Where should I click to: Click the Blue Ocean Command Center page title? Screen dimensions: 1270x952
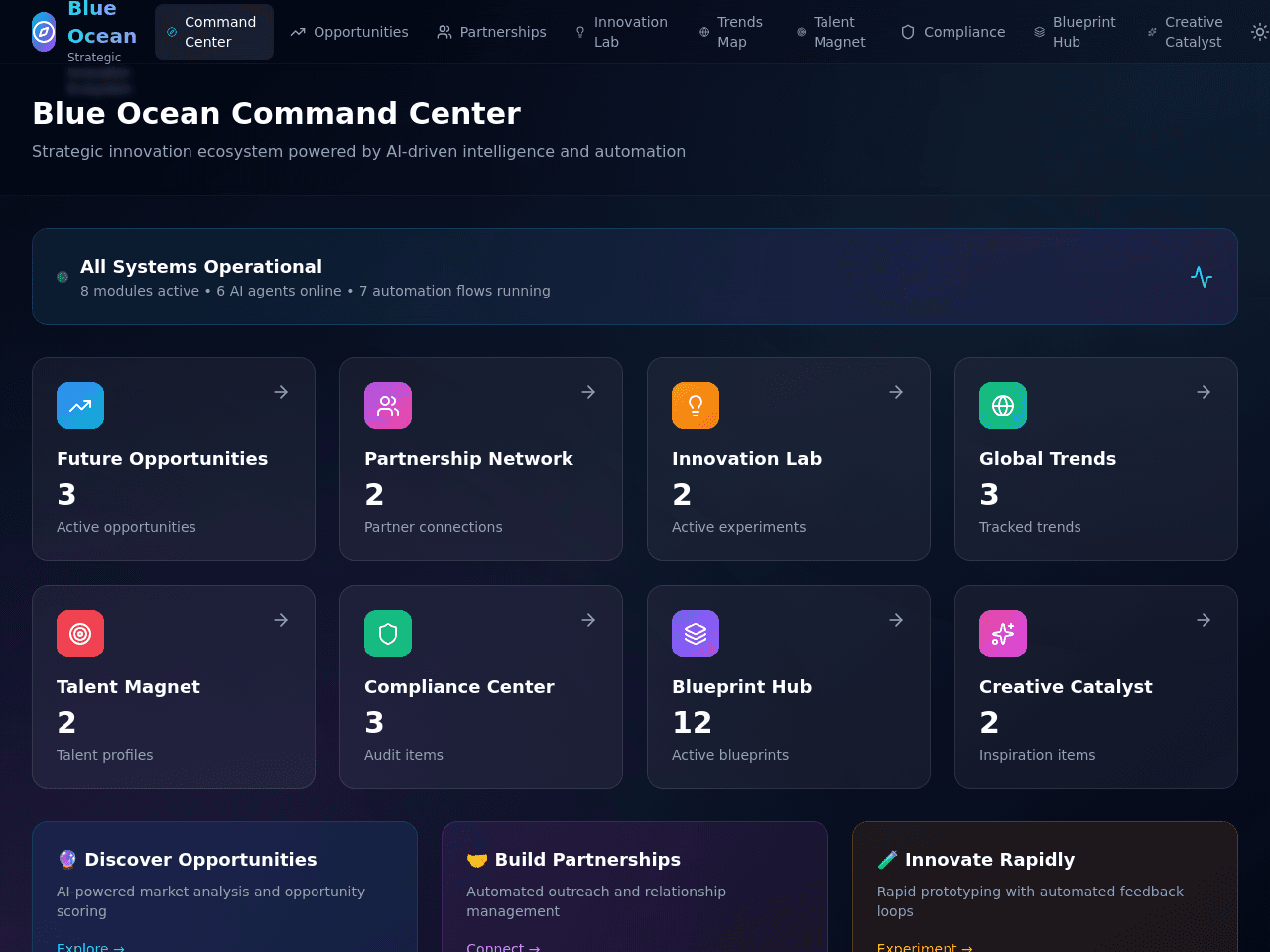(x=276, y=113)
